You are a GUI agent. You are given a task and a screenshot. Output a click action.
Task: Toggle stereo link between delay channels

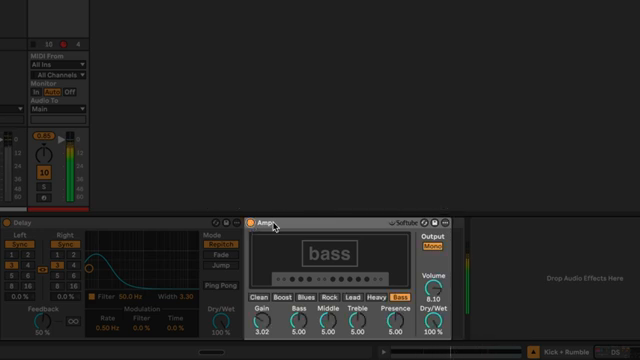(x=42, y=270)
